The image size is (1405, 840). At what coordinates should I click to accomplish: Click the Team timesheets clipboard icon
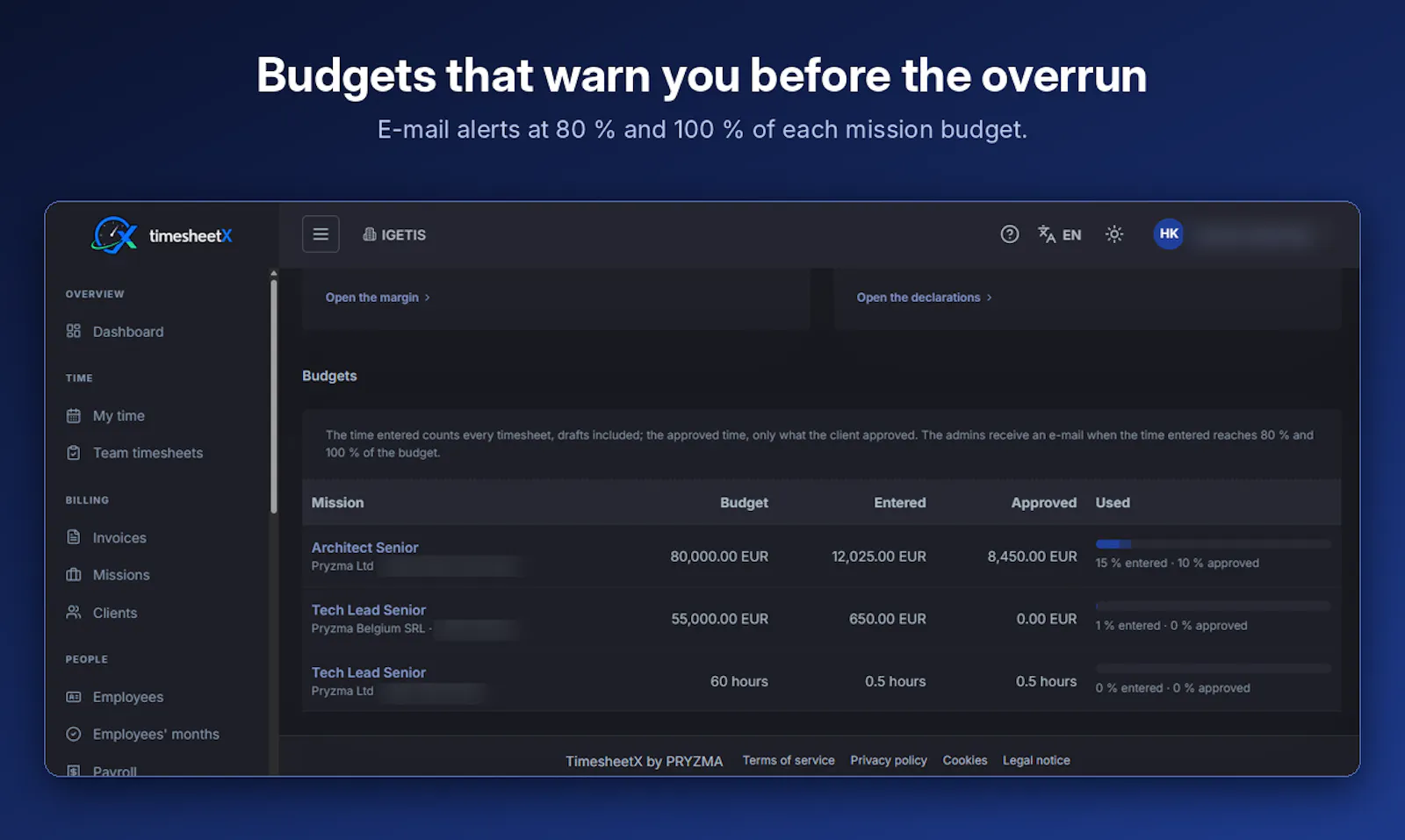coord(74,453)
